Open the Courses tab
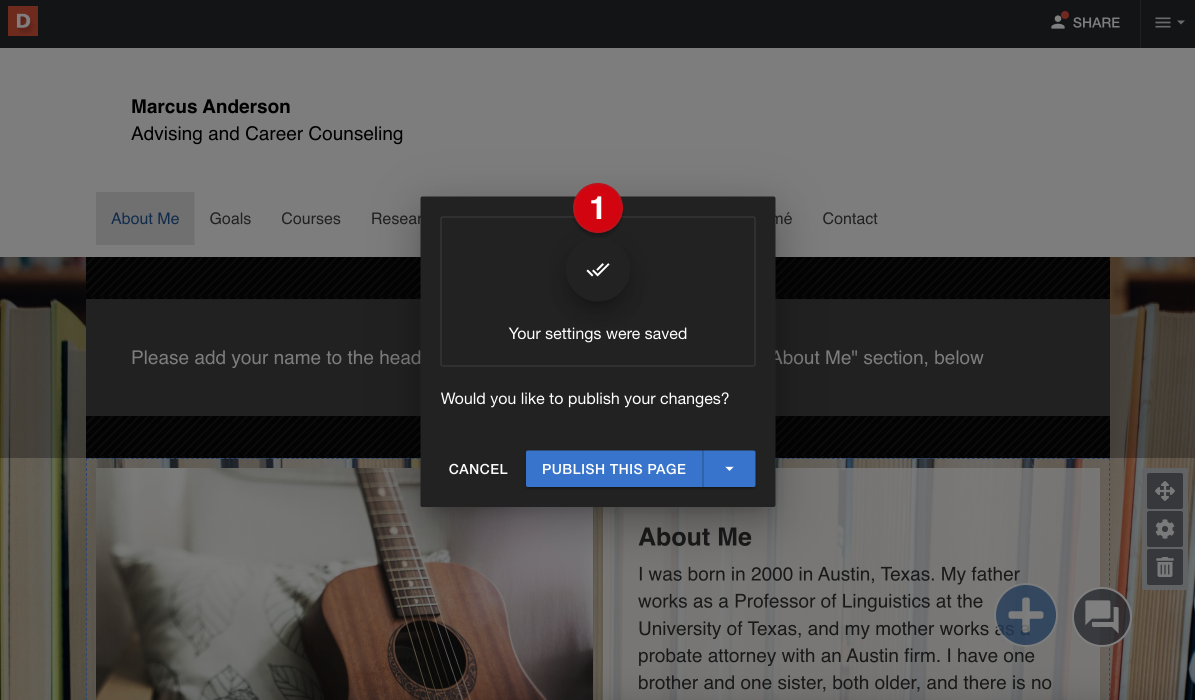The height and width of the screenshot is (700, 1195). tap(311, 219)
